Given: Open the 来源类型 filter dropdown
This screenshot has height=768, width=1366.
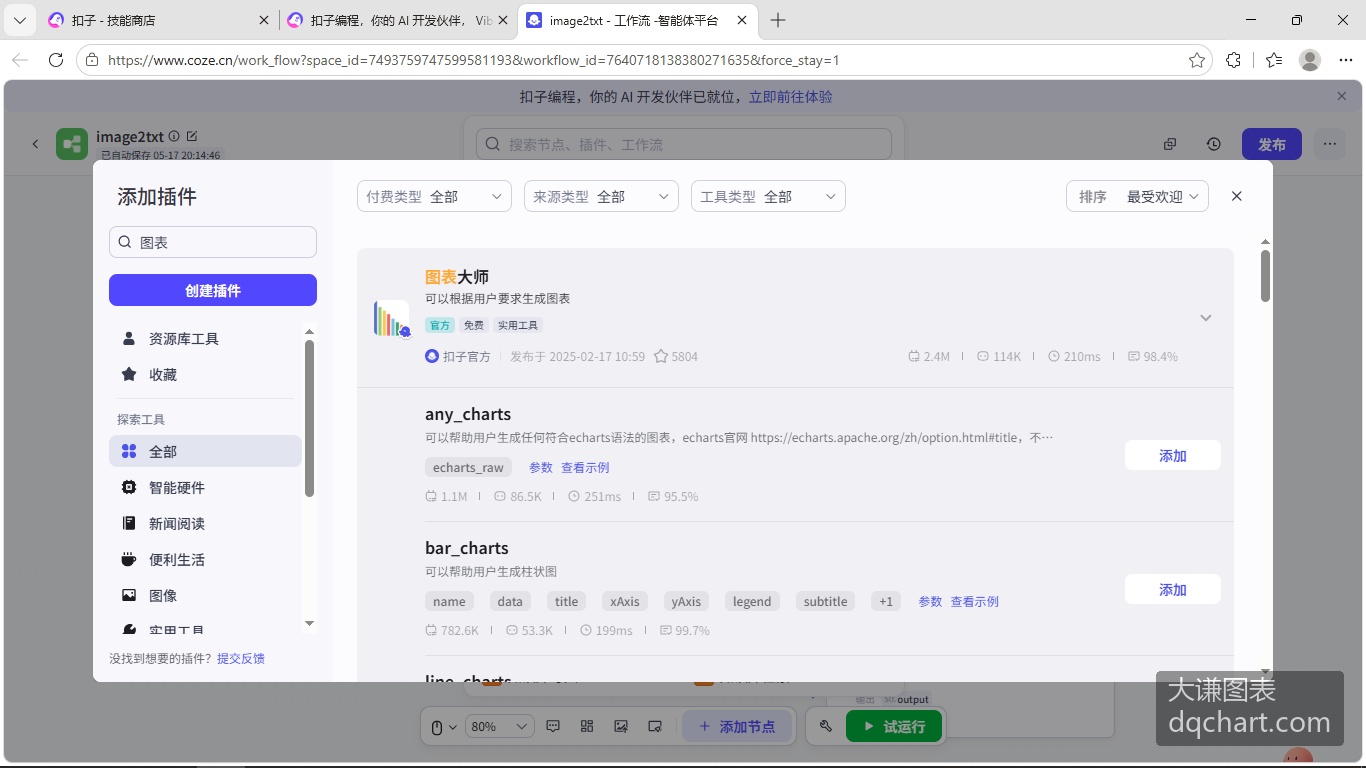Looking at the screenshot, I should 601,196.
